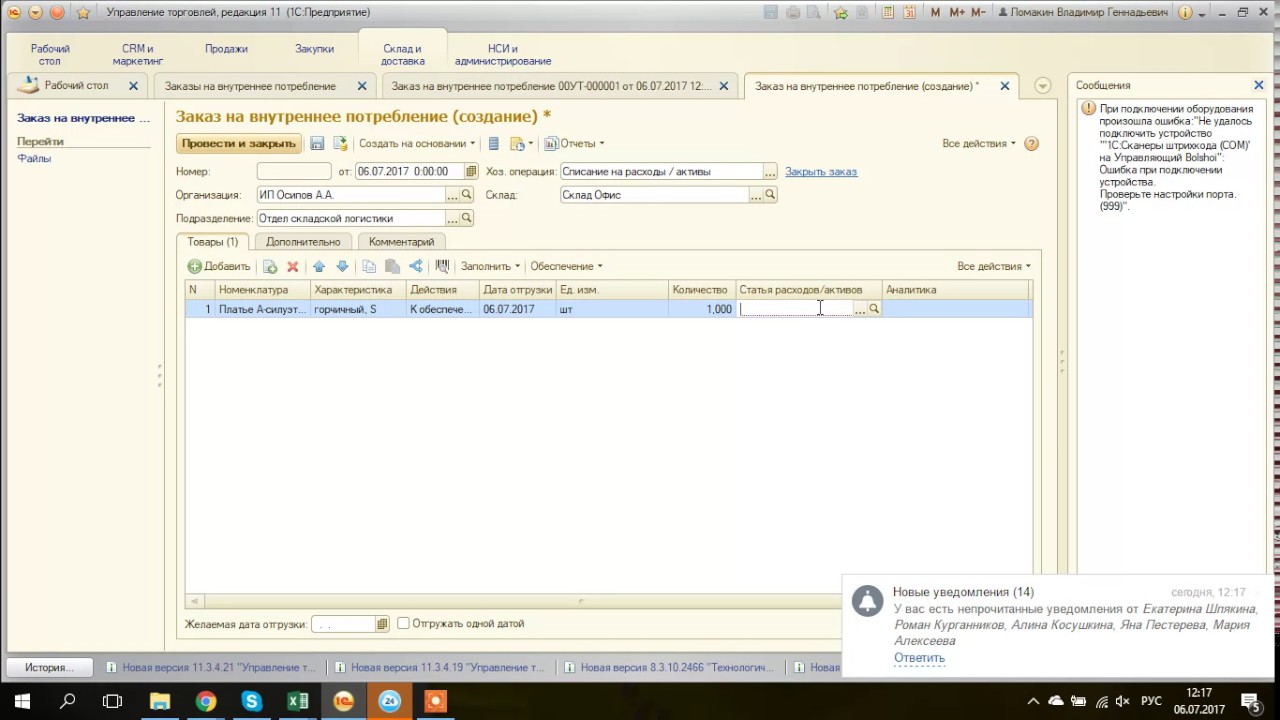This screenshot has height=720, width=1280.
Task: Click the magnifier next to ИП Осипов А.А.
Action: coord(466,195)
